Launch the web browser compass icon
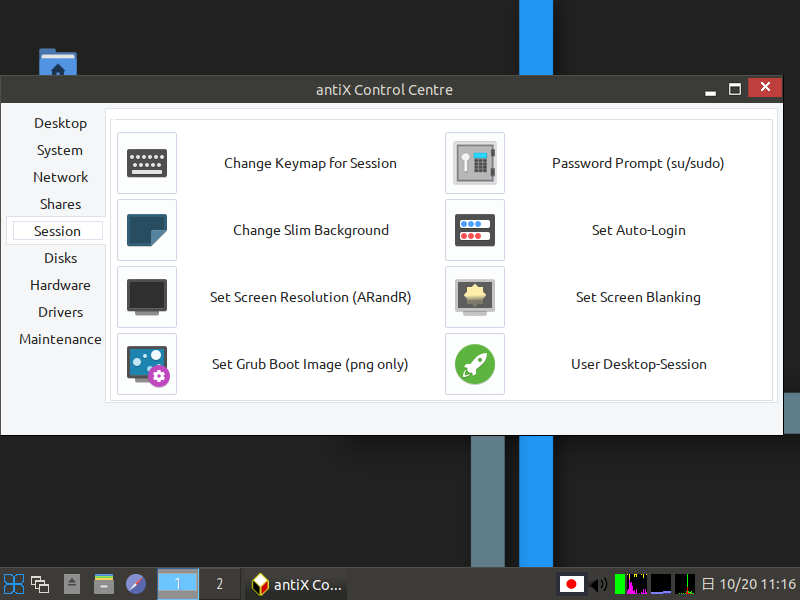The height and width of the screenshot is (600, 800). pyautogui.click(x=136, y=584)
